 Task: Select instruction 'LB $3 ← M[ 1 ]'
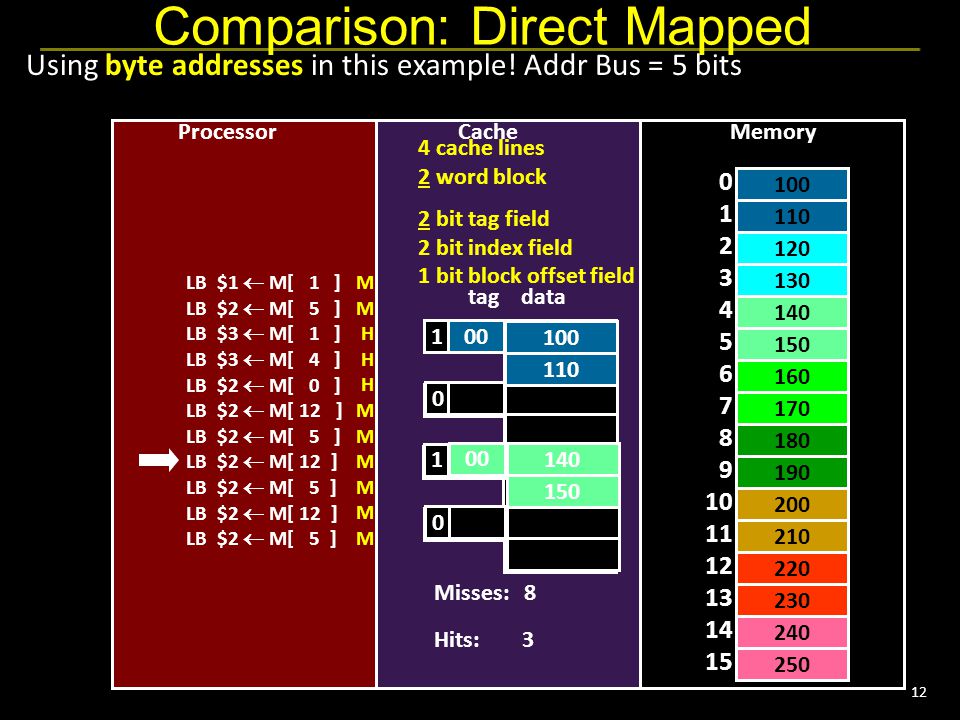263,334
